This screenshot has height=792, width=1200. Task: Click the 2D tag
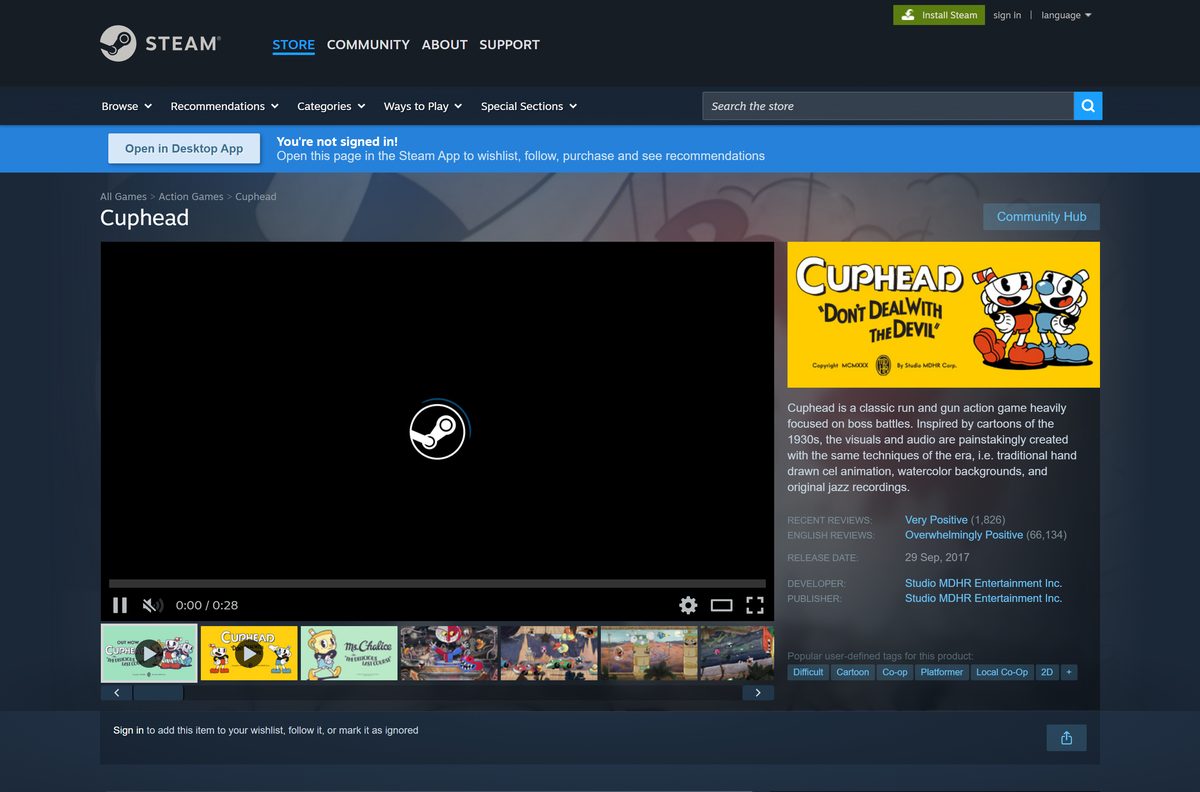click(x=1047, y=672)
